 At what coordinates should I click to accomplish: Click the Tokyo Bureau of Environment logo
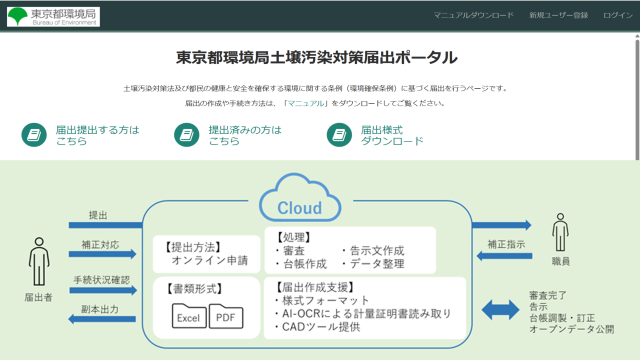pos(53,17)
